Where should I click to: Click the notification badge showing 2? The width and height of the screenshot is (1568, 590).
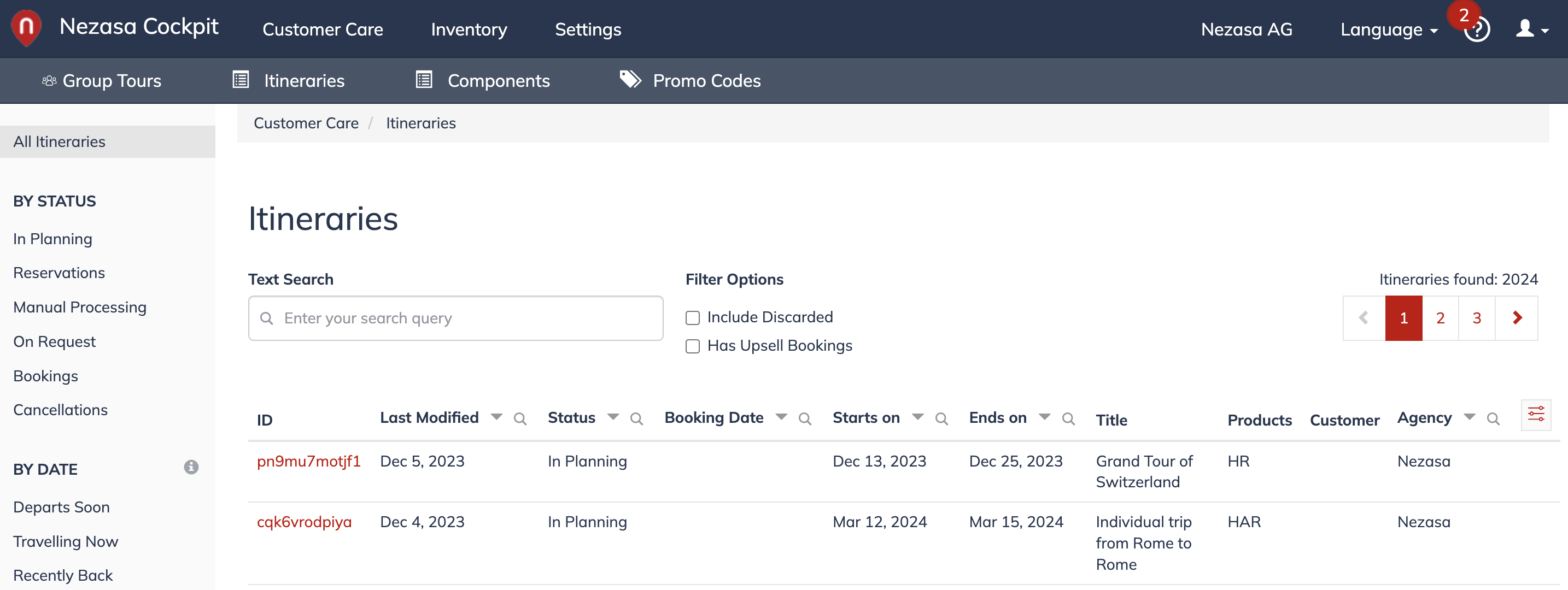tap(1464, 15)
